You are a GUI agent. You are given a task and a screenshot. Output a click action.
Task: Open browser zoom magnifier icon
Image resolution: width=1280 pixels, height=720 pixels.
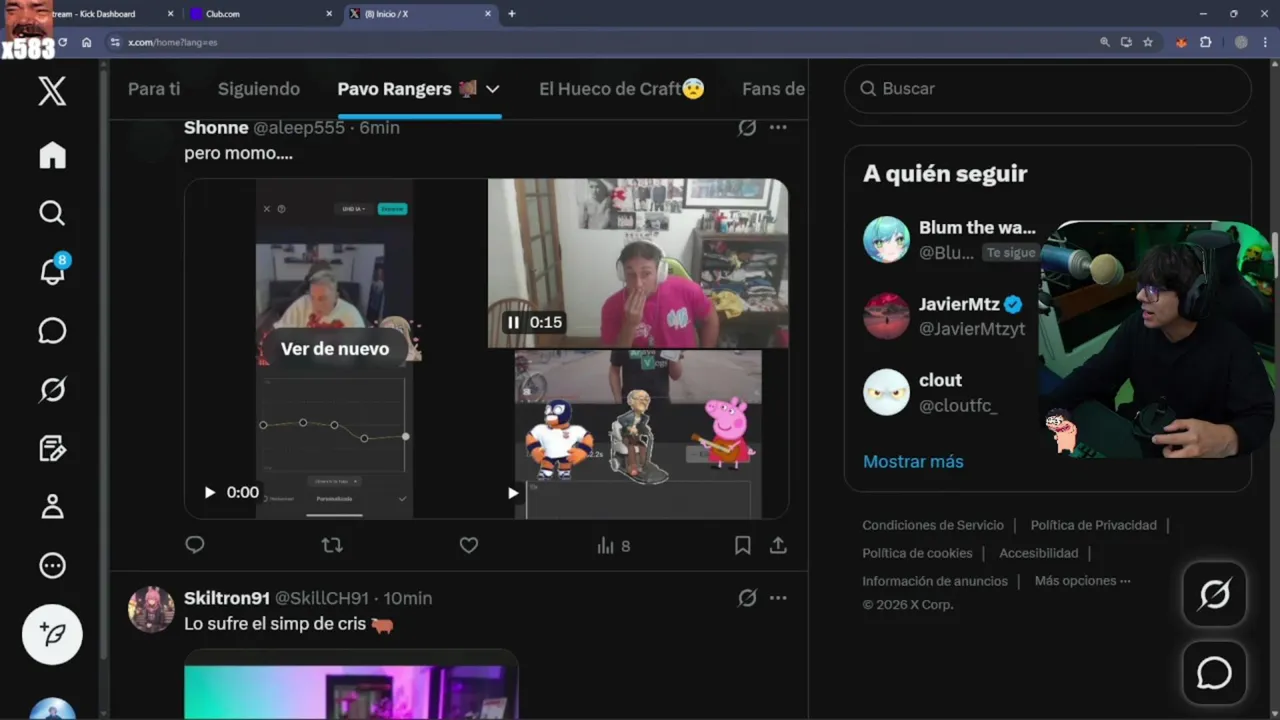[1104, 42]
